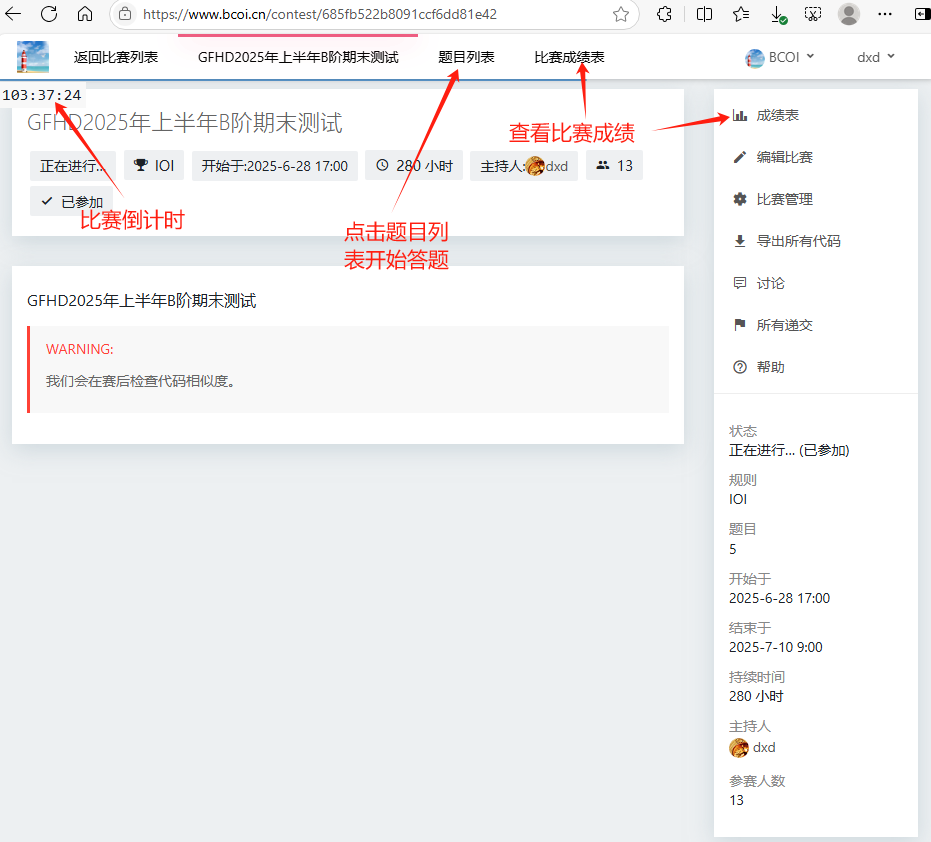
Task: Click the sidebar start time 2025-6-28 17:00
Action: point(779,598)
